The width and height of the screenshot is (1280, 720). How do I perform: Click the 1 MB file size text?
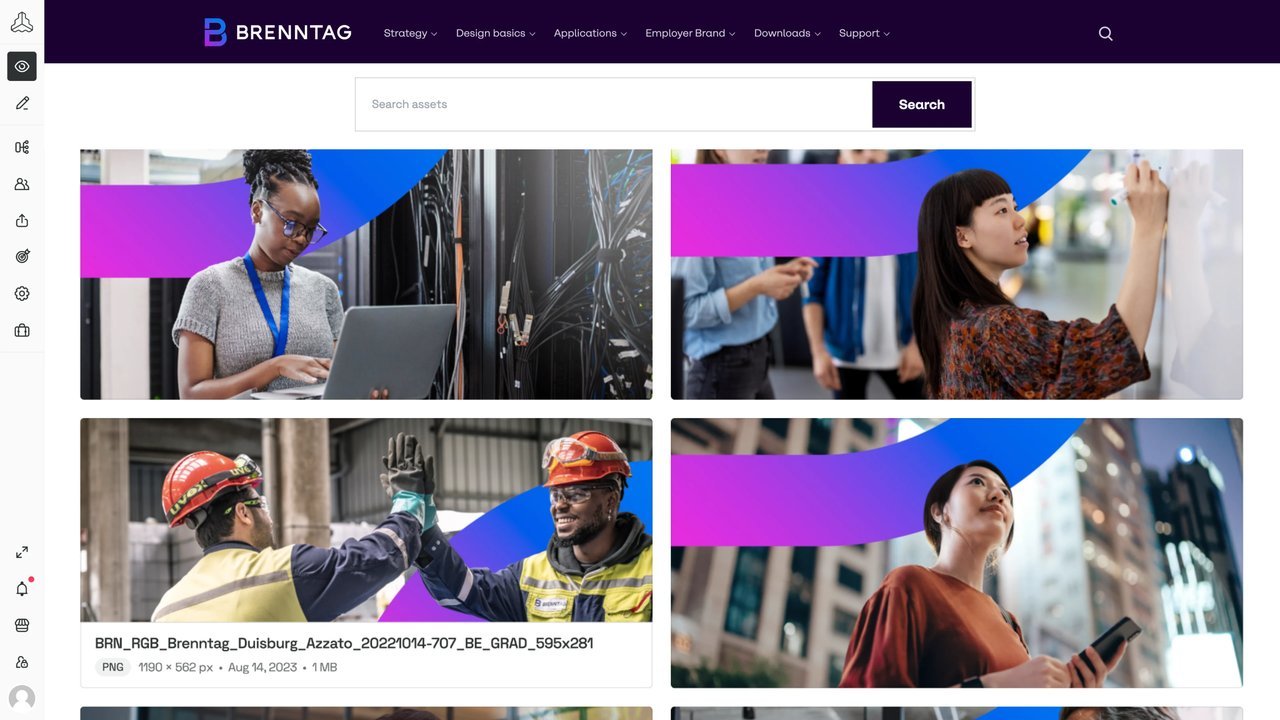tap(324, 667)
